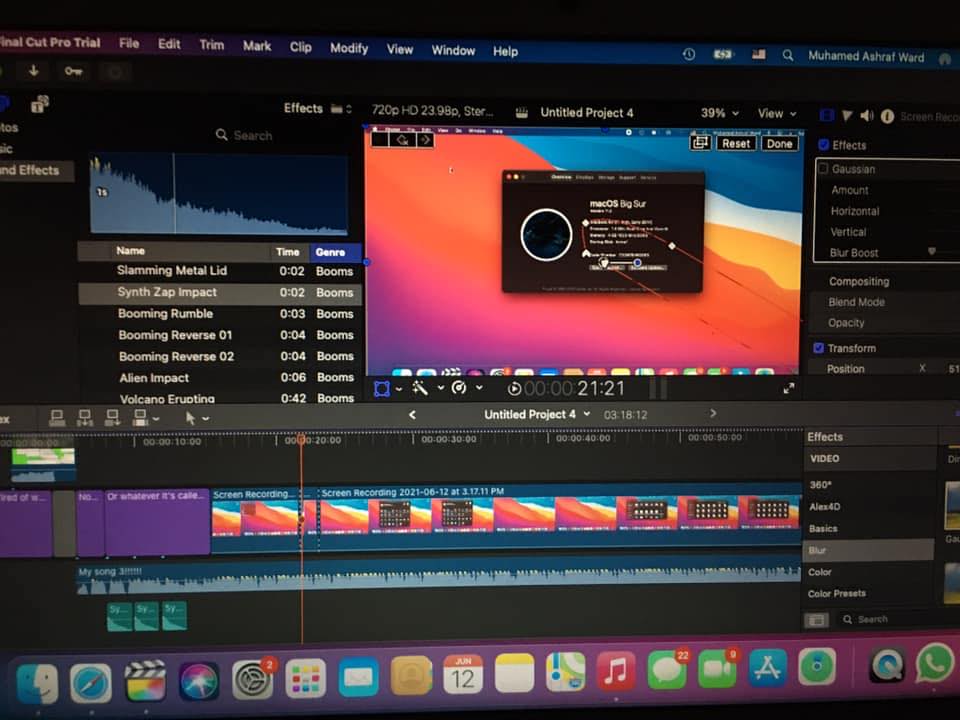The image size is (960, 720).
Task: Click the magic wand enhancements icon
Action: click(420, 388)
